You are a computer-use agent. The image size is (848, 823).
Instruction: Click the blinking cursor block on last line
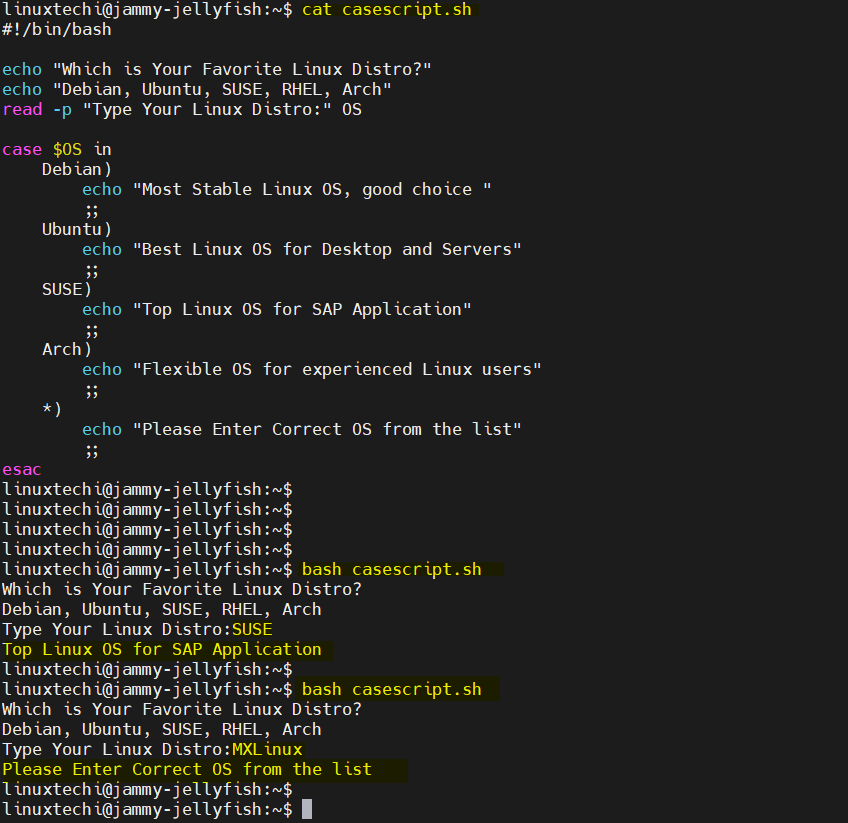click(308, 809)
